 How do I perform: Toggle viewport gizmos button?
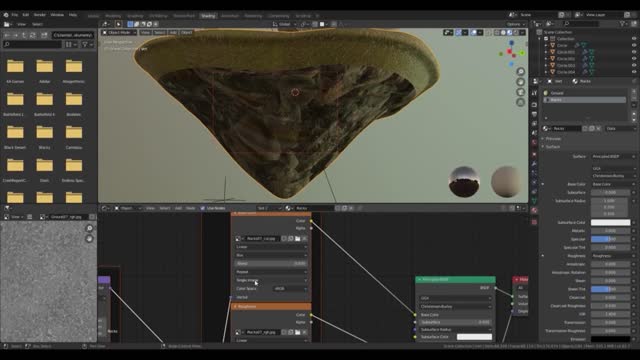coord(458,32)
